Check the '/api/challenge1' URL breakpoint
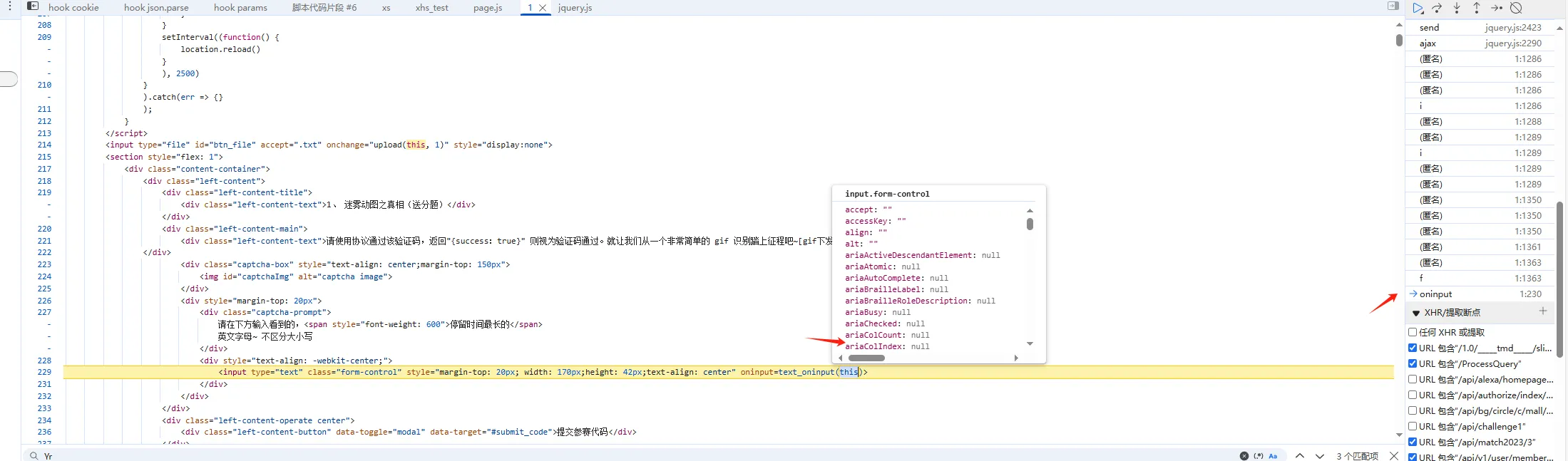The image size is (1568, 461). pos(1413,426)
